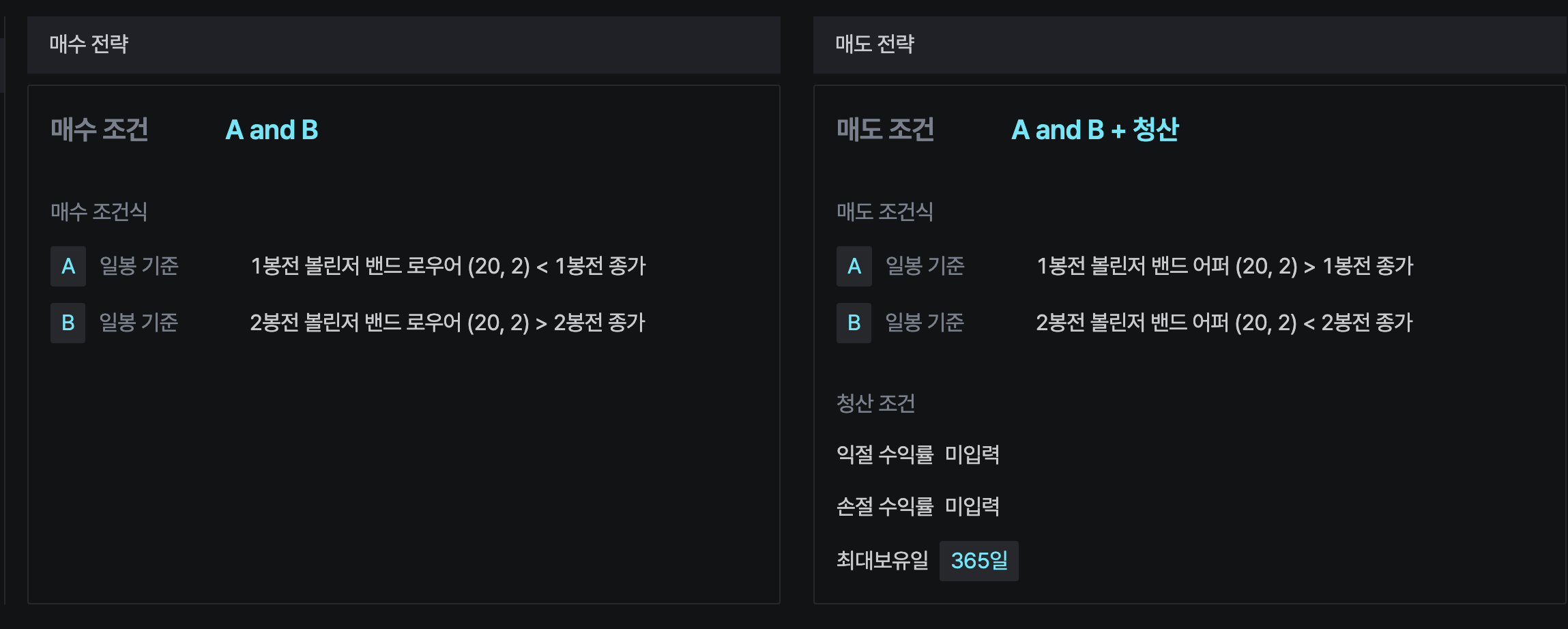Image resolution: width=1568 pixels, height=629 pixels.
Task: Click the A badge in sell conditions
Action: (x=854, y=266)
